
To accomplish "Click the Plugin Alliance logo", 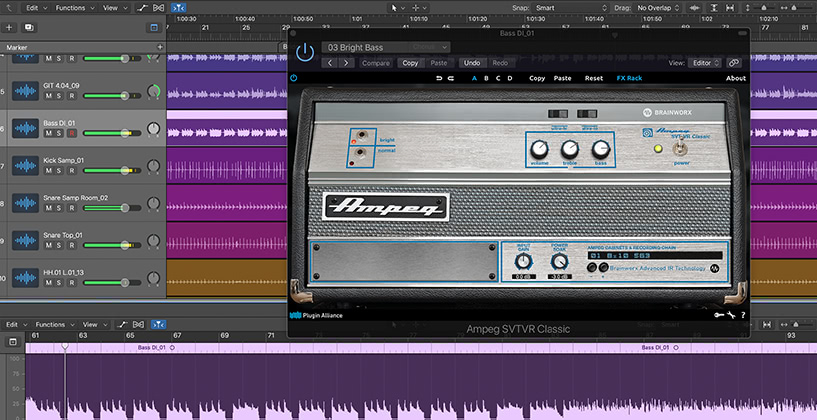I will (316, 315).
